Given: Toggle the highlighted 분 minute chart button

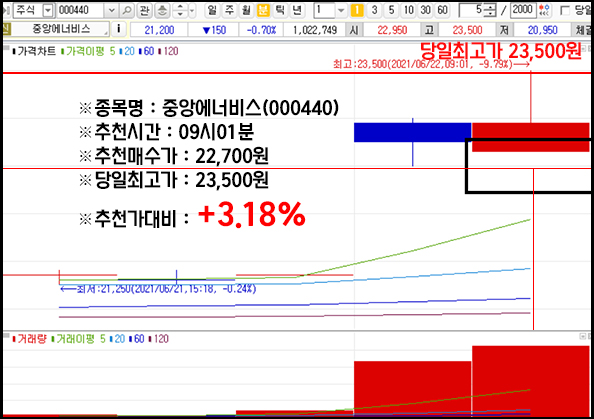Looking at the screenshot, I should 263,10.
